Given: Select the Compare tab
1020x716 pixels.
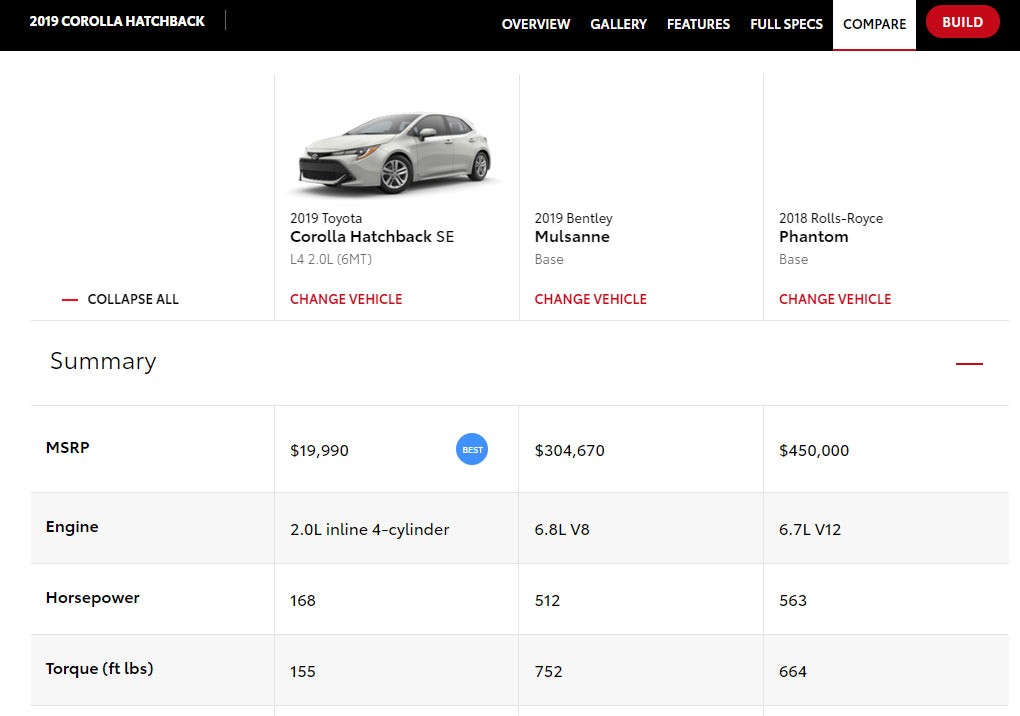Looking at the screenshot, I should (874, 24).
